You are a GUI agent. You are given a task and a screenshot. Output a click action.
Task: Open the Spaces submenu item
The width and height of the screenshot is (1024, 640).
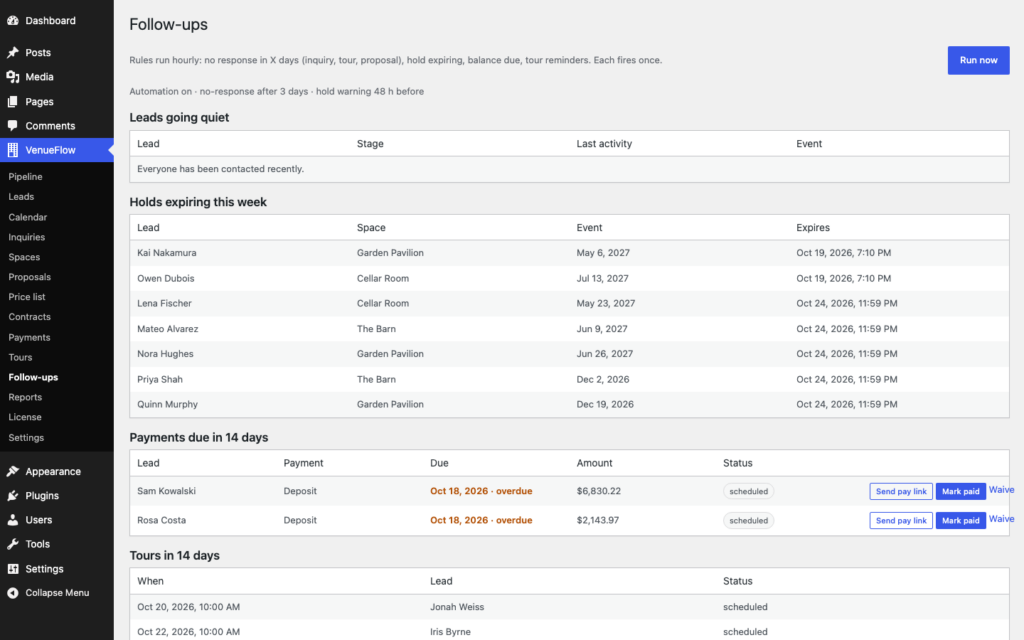[x=24, y=257]
